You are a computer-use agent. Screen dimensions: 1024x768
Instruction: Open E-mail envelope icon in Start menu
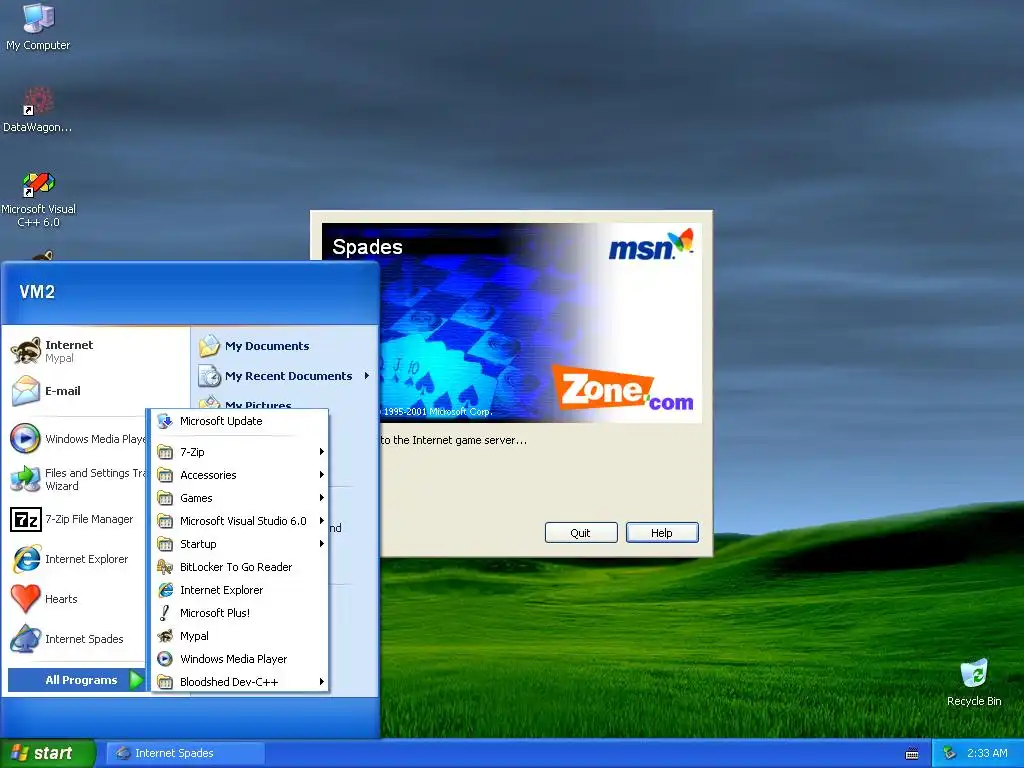click(x=26, y=391)
